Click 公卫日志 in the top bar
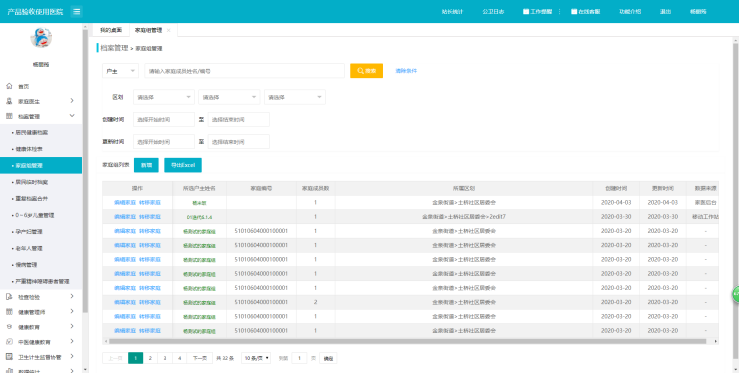 493,12
